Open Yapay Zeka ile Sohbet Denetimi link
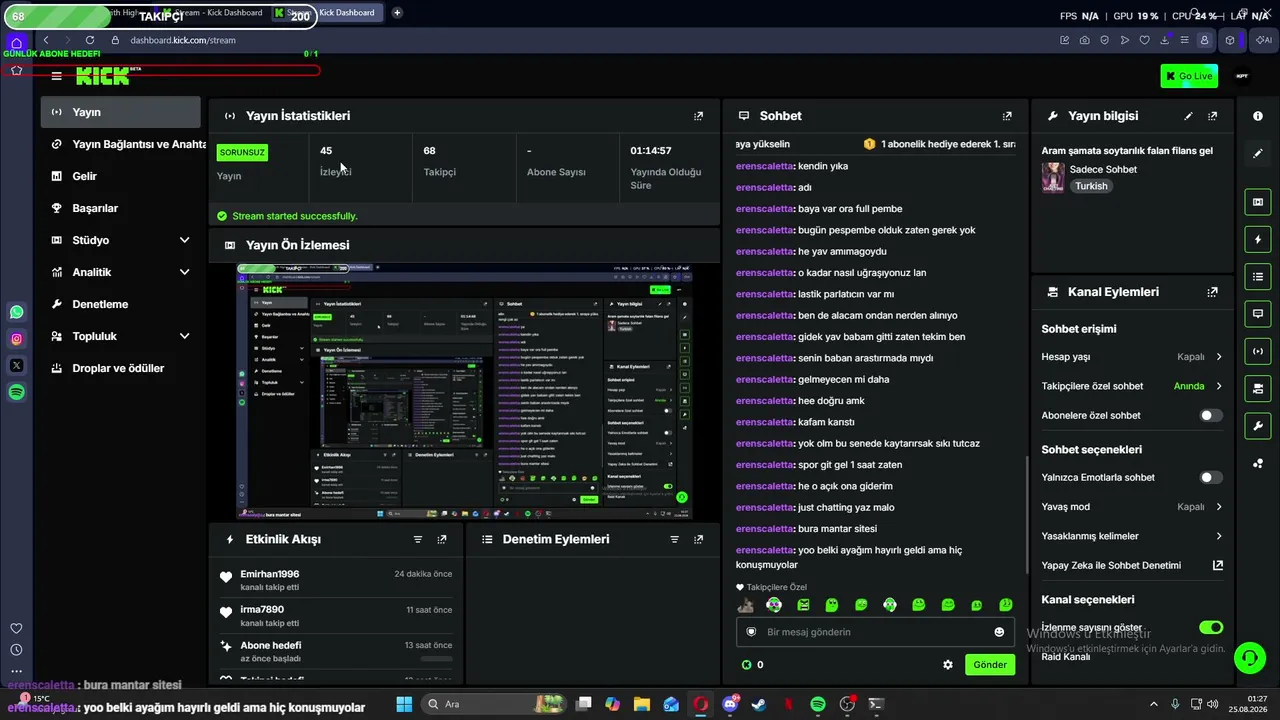1280x720 pixels. coord(1132,565)
